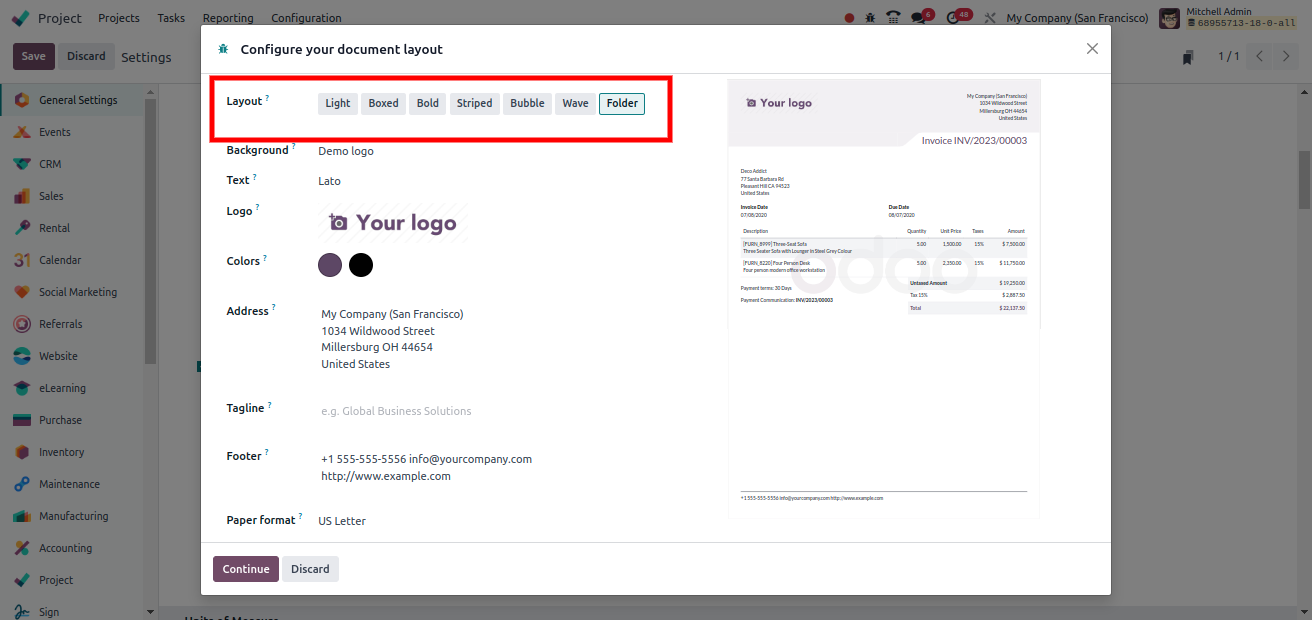Viewport: 1313px width, 621px height.
Task: Discard the document layout changes
Action: coord(310,568)
